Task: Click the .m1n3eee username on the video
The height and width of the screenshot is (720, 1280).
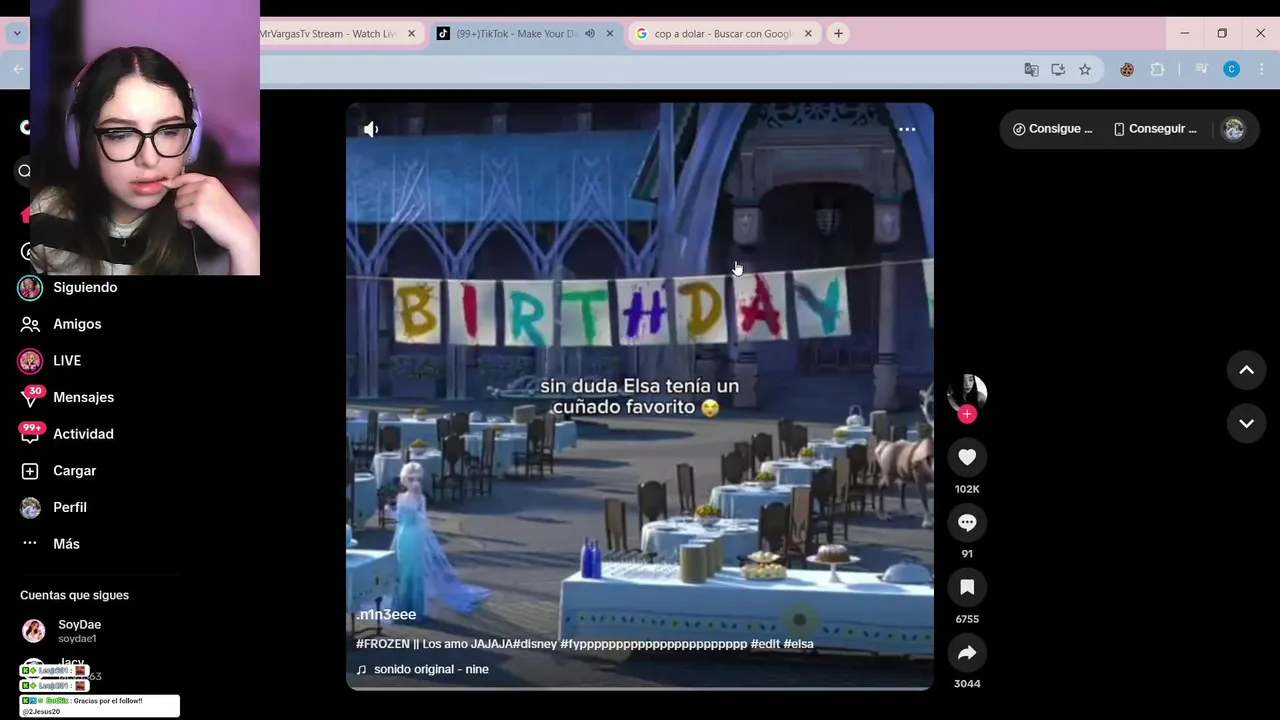Action: click(386, 614)
